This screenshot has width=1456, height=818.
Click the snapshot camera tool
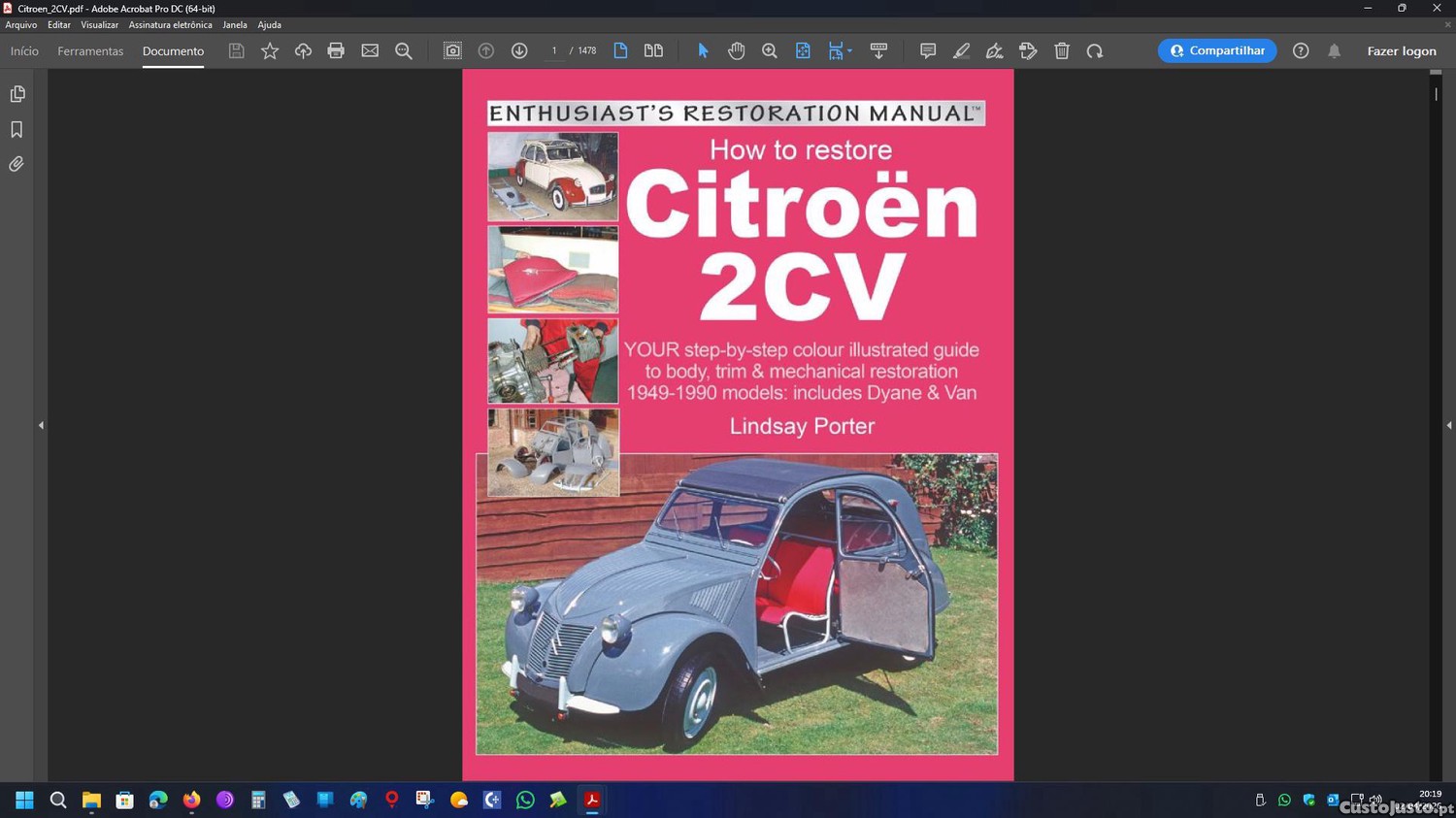pos(452,50)
